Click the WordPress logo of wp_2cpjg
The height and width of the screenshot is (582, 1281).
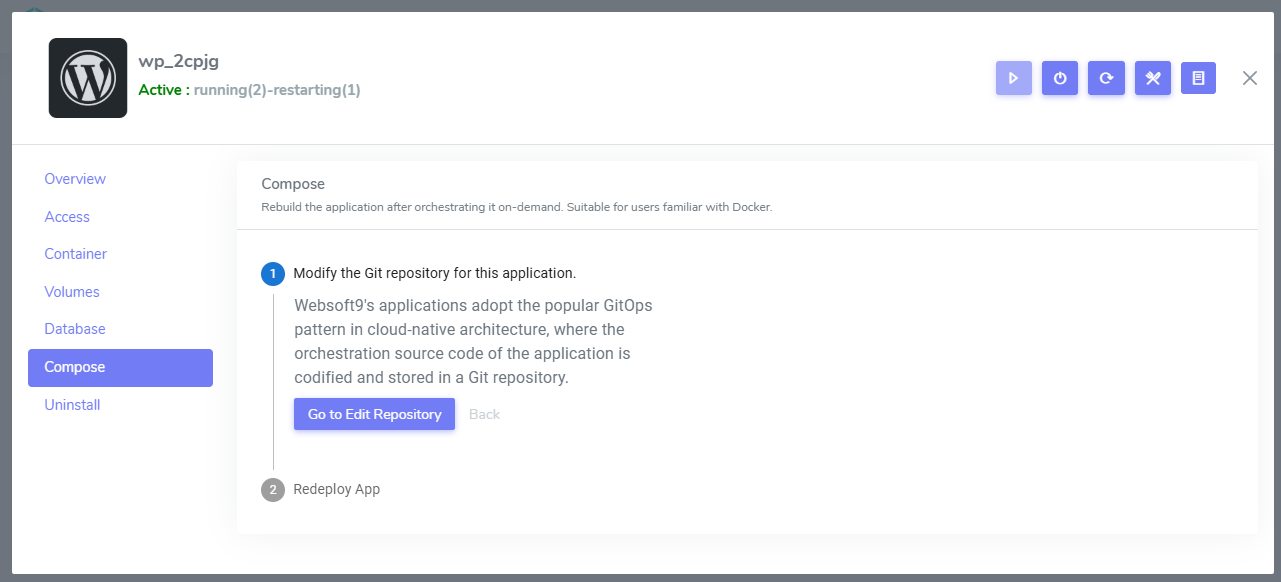(88, 78)
